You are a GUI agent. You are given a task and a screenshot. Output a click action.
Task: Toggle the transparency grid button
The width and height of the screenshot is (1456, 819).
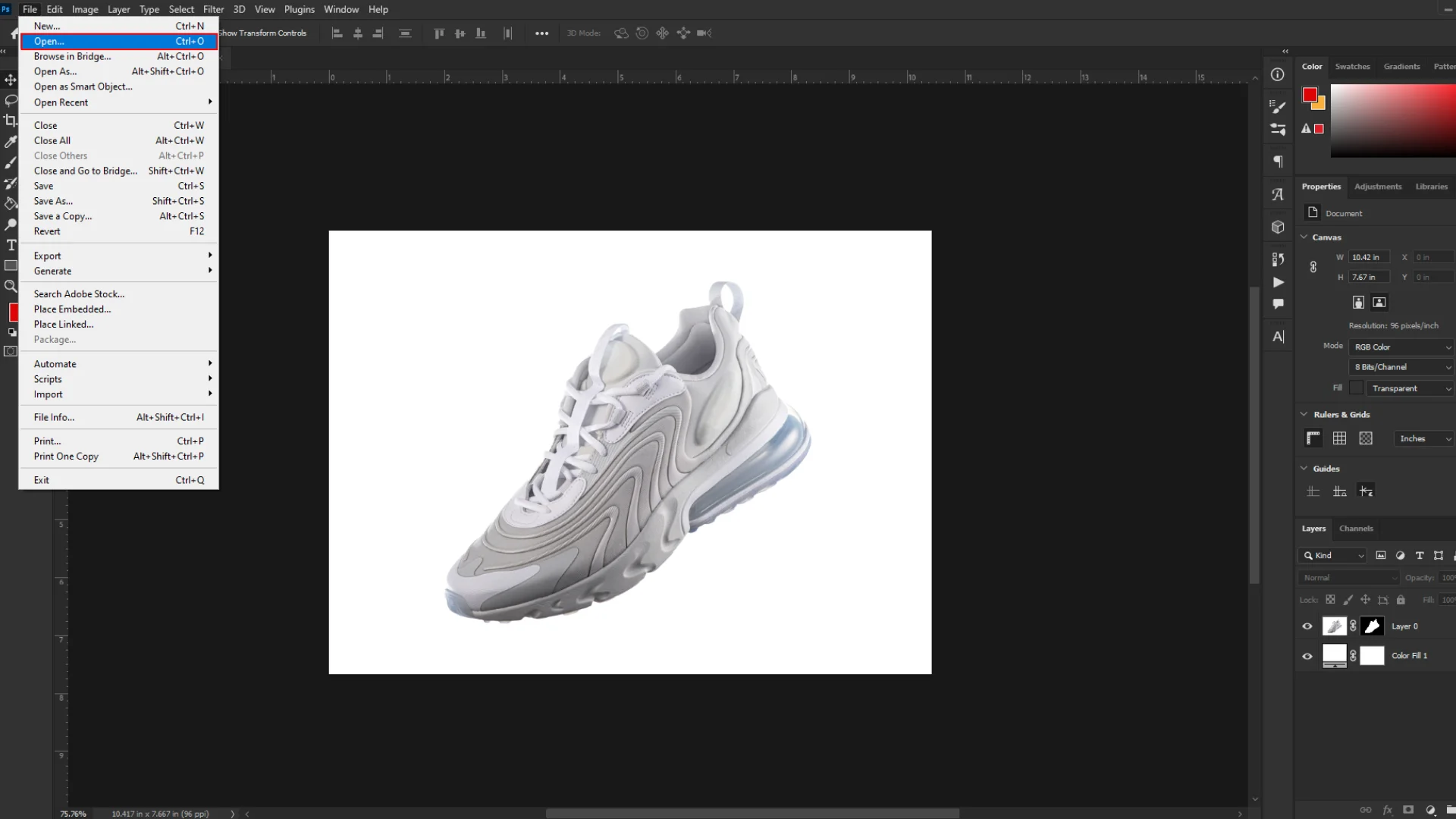point(1366,438)
